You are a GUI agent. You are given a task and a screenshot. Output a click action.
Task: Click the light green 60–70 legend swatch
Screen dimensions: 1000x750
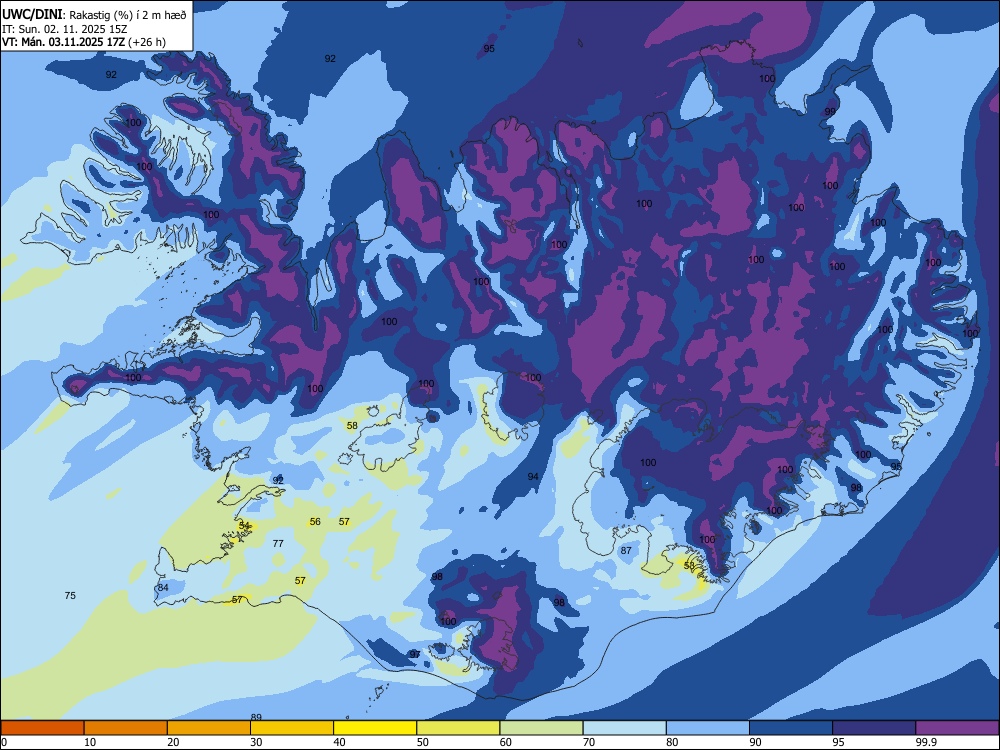coord(541,728)
